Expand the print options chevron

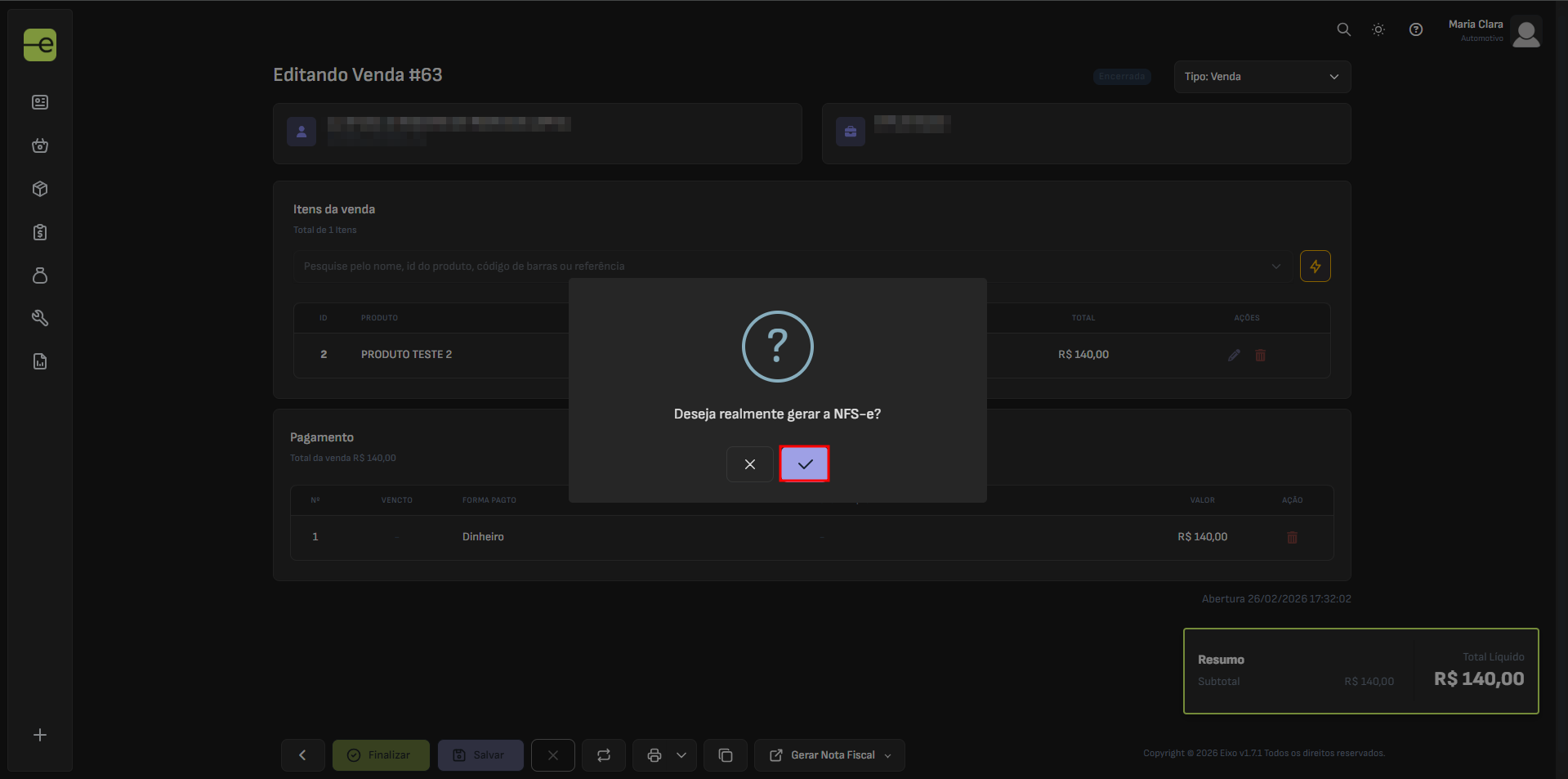point(681,755)
